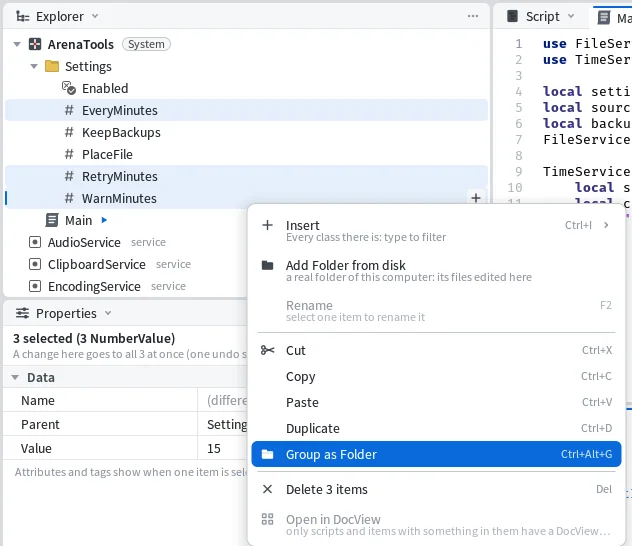Click the Open in DocView entry
The width and height of the screenshot is (632, 546).
[436, 524]
